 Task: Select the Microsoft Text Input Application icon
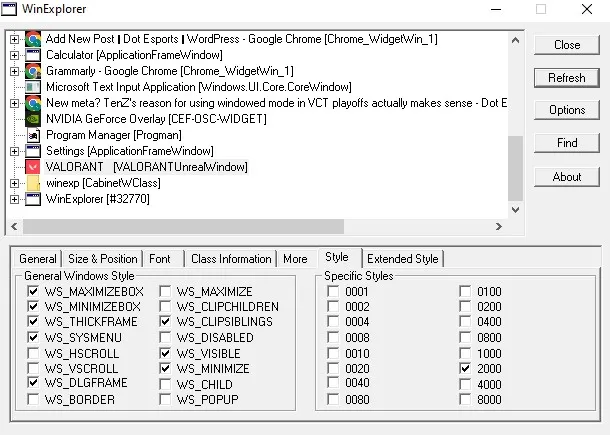pos(33,87)
